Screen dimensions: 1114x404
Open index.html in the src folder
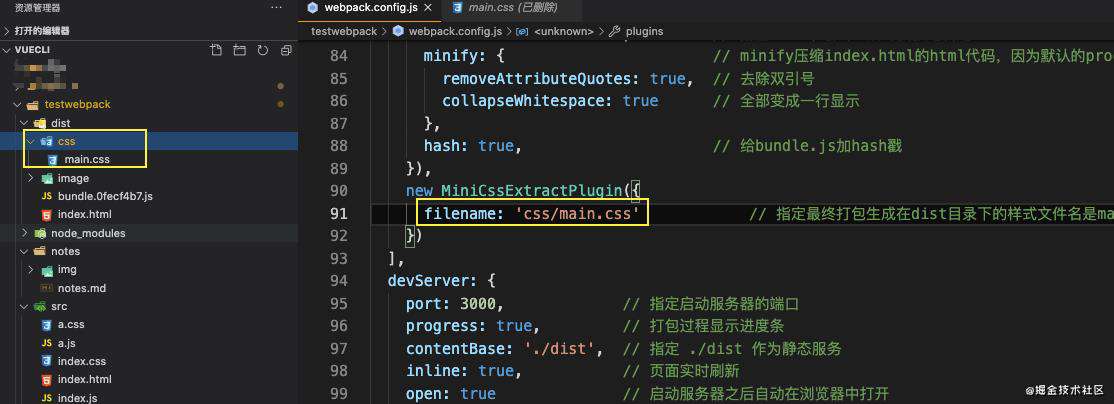85,380
